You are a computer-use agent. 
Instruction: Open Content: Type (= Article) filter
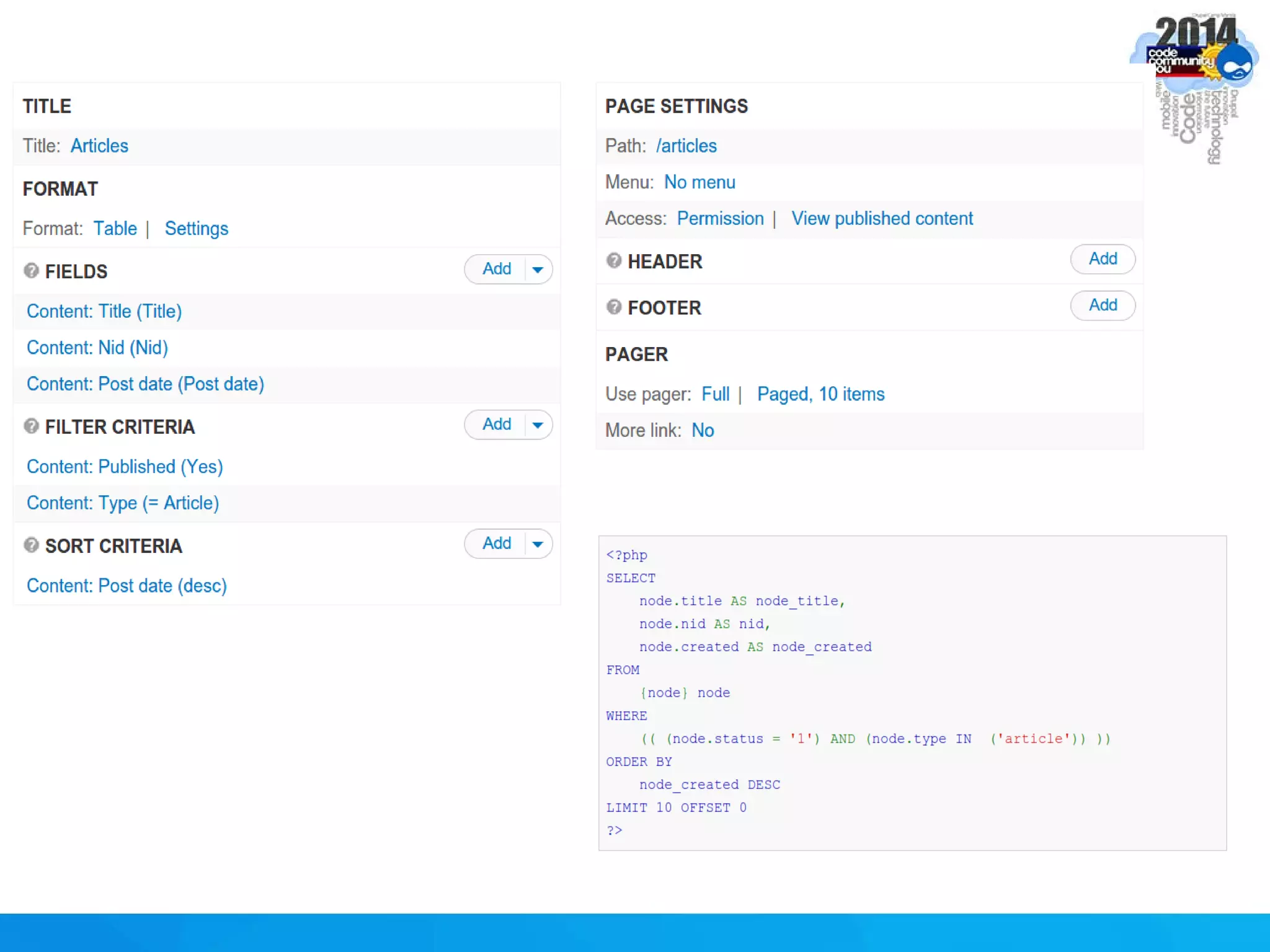point(123,503)
